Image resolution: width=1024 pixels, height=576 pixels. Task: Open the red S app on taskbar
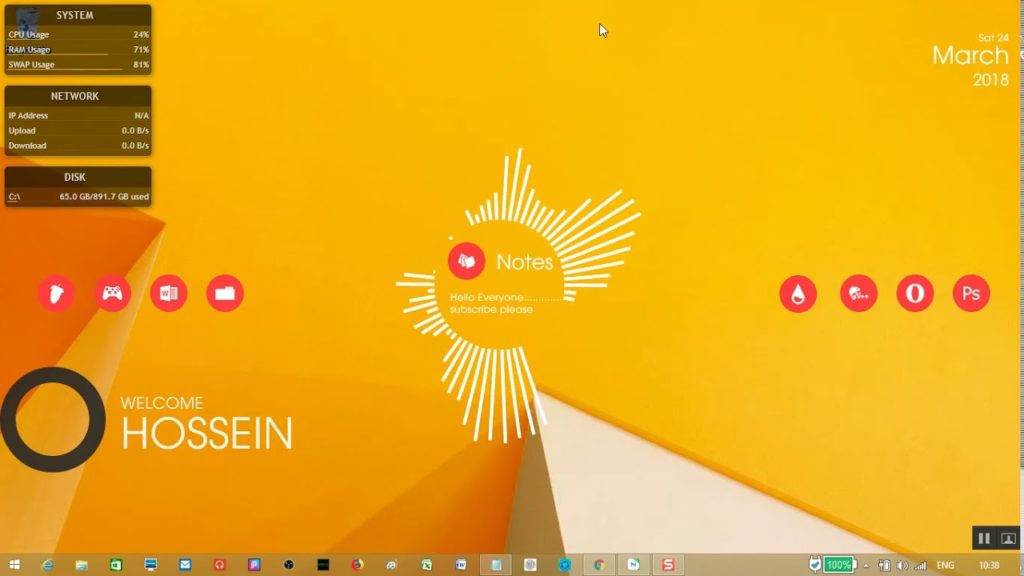668,565
